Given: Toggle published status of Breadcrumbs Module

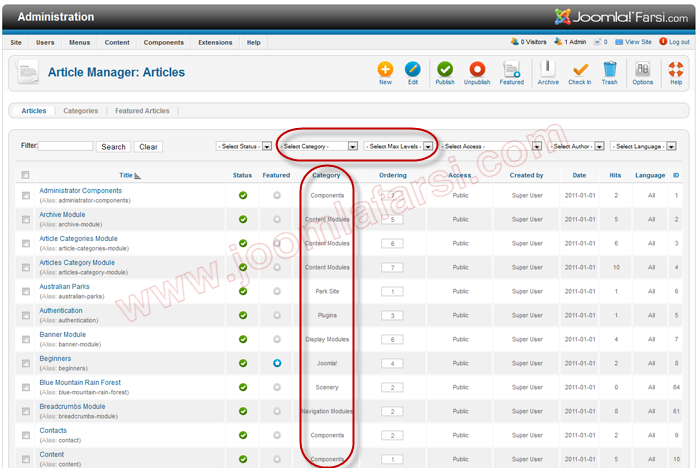Looking at the screenshot, I should click(x=243, y=411).
